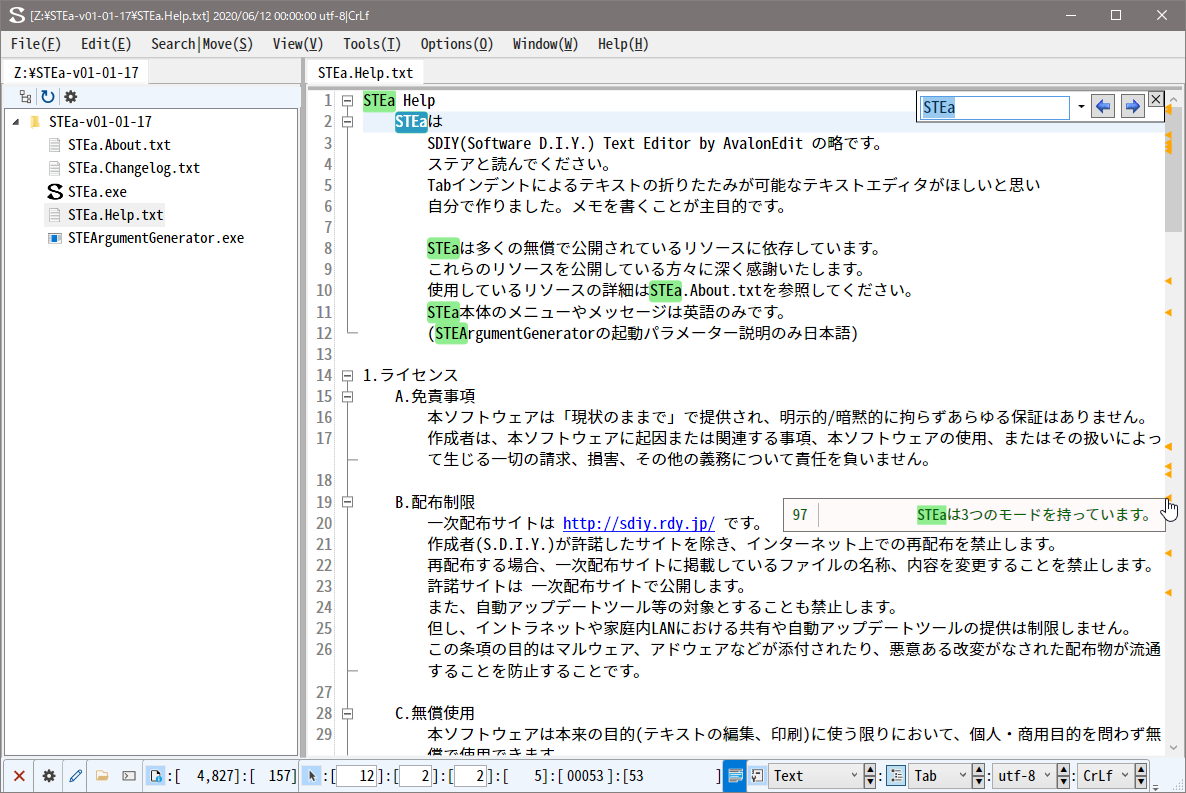This screenshot has height=793, width=1186.
Task: Click the tree view icon in the explorer toolbar
Action: coord(26,97)
